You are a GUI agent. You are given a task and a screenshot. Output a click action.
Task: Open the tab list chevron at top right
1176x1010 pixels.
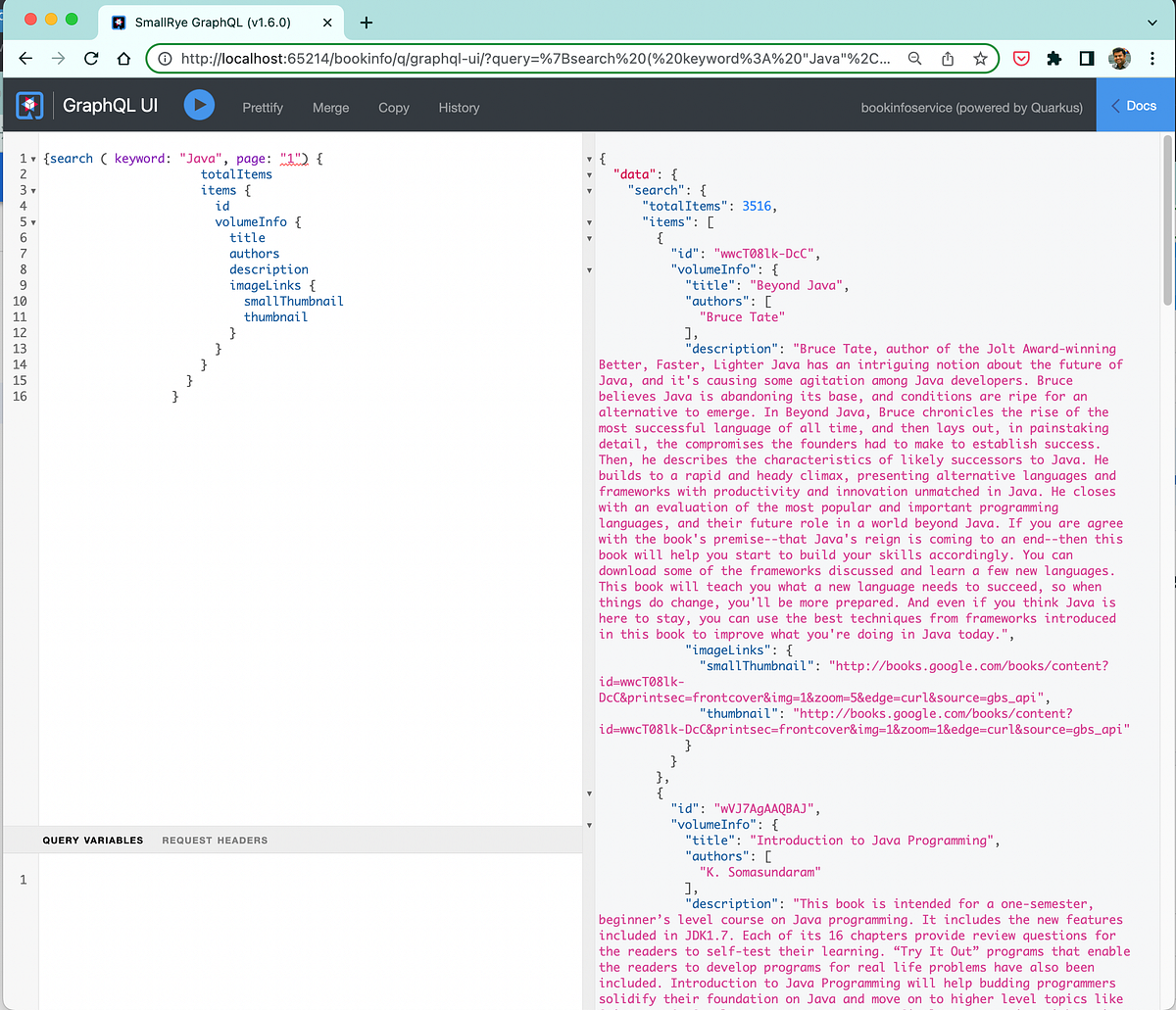1153,22
